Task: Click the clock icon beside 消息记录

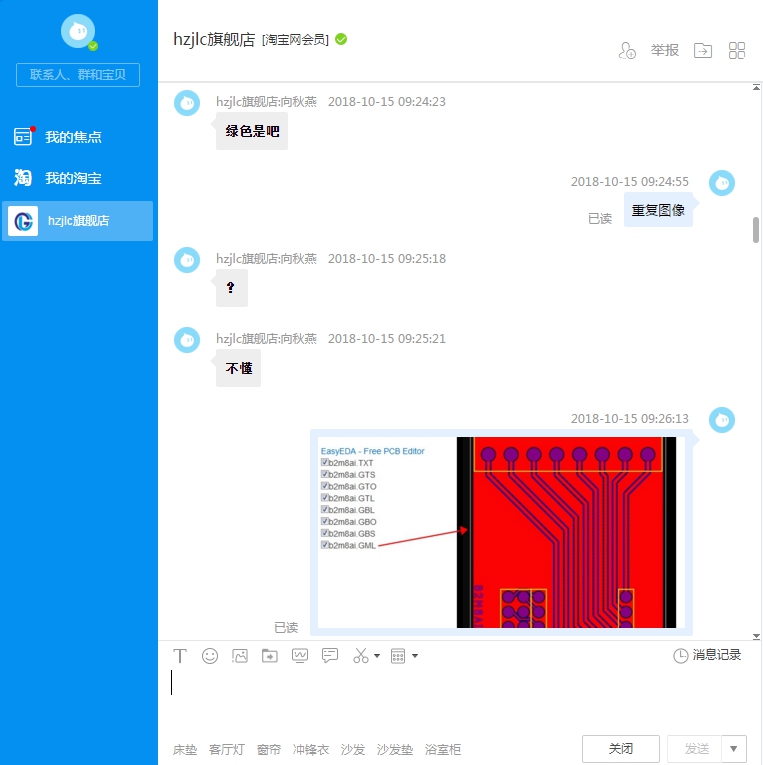Action: pyautogui.click(x=681, y=656)
